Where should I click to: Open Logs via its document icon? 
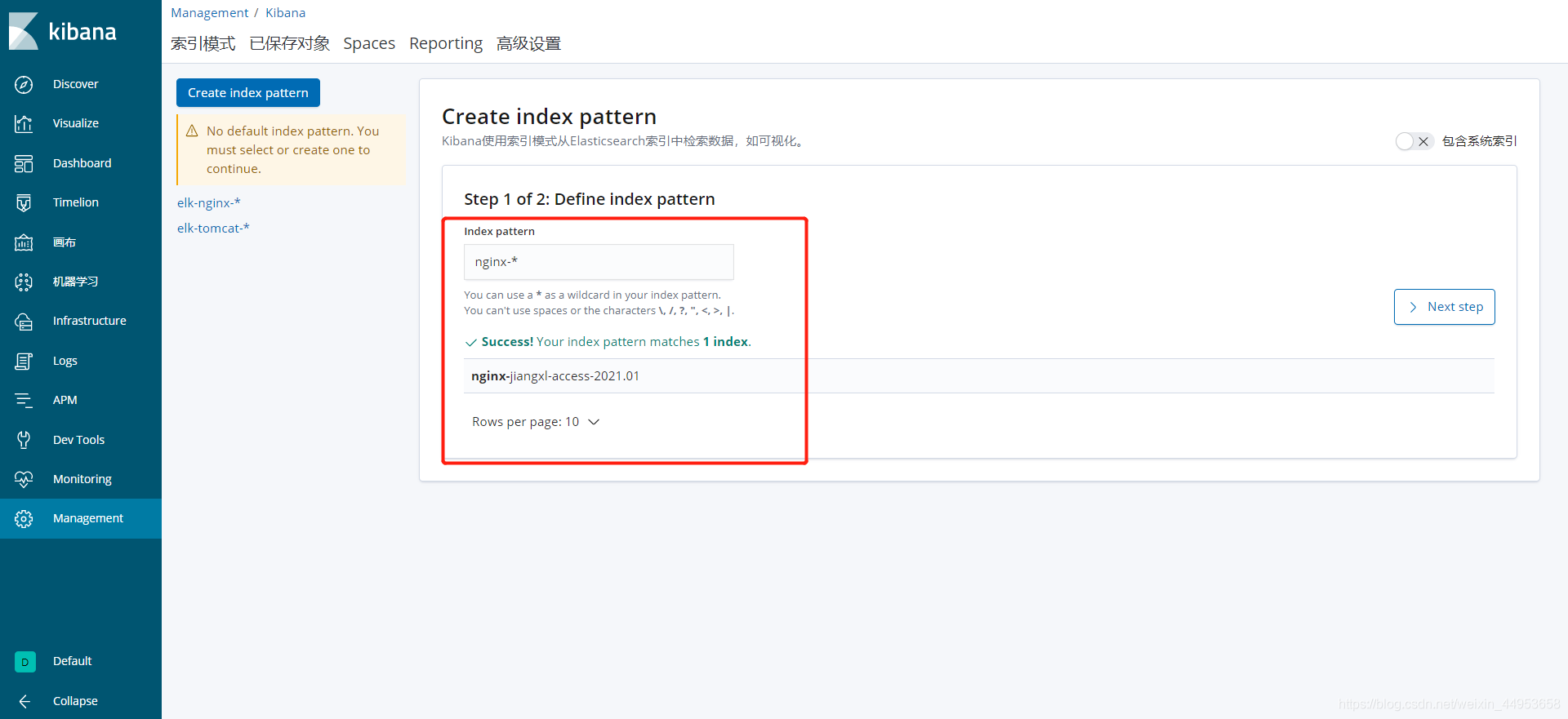tap(24, 361)
